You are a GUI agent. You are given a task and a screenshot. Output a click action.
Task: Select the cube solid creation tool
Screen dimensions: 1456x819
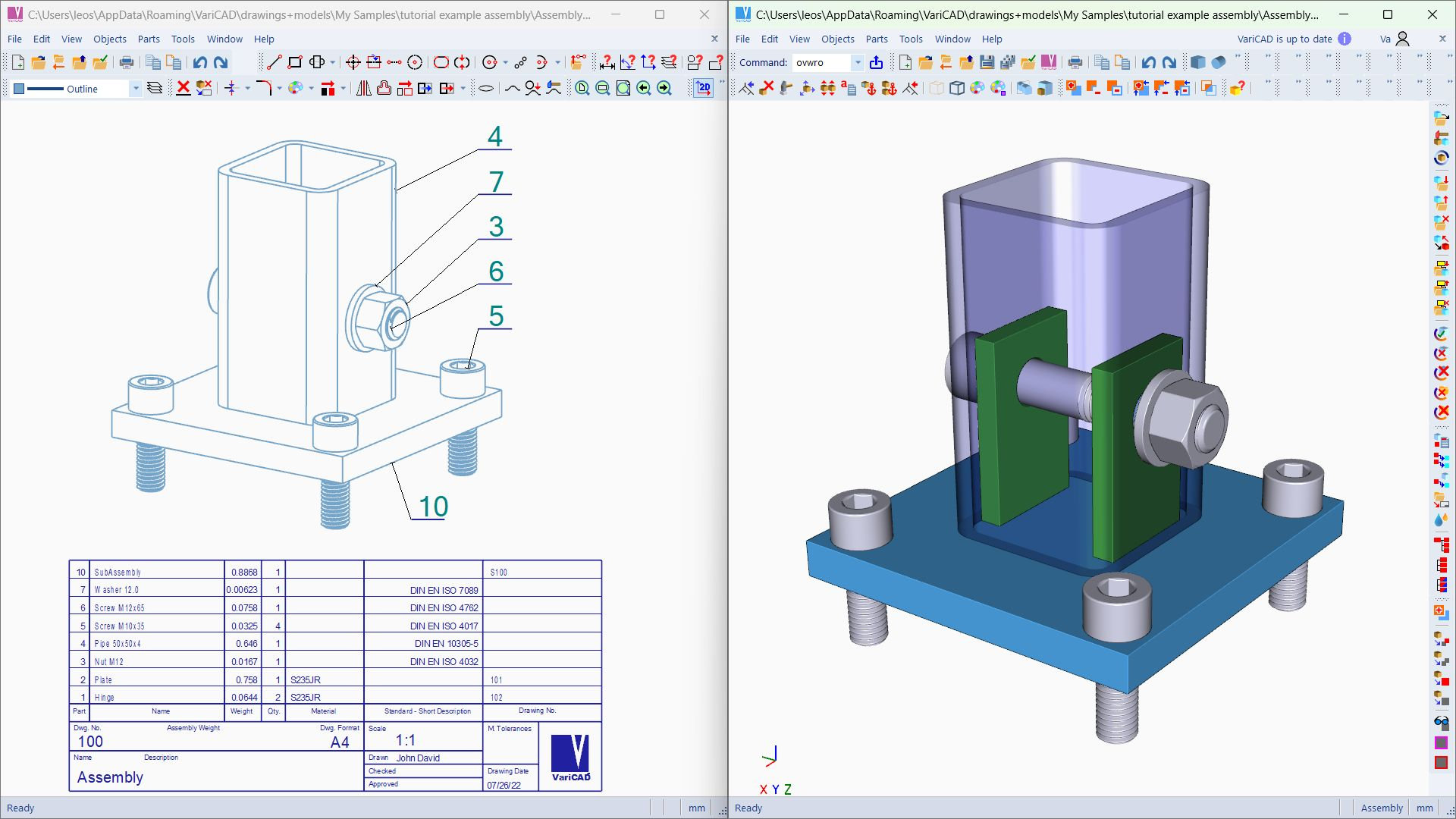click(1198, 63)
